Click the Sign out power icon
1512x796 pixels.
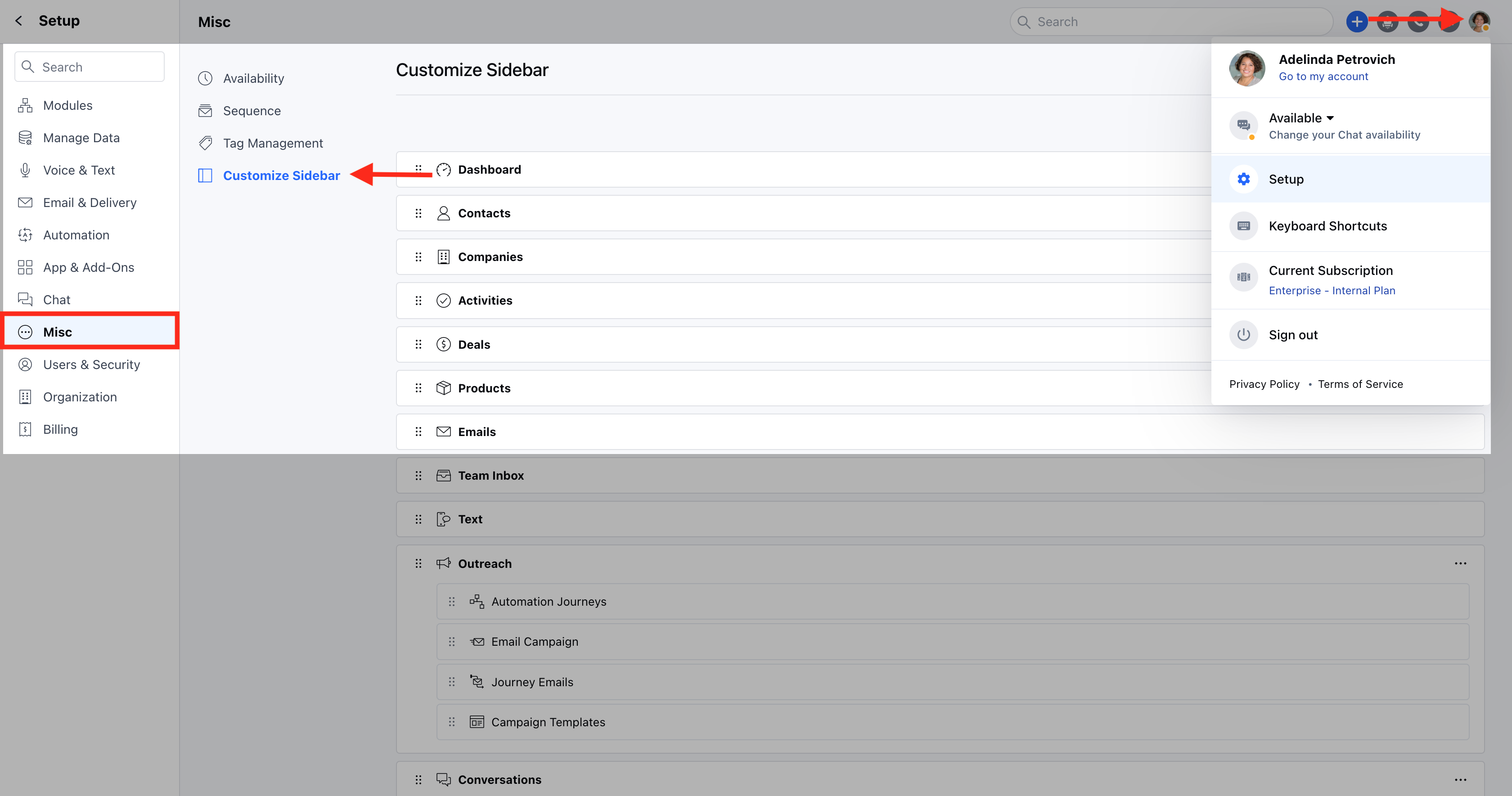point(1243,335)
